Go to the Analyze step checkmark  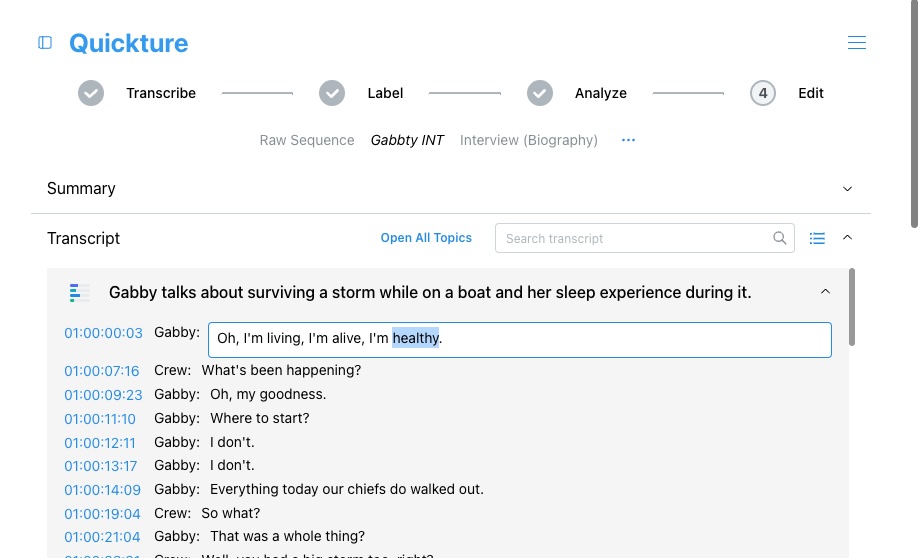(x=540, y=93)
